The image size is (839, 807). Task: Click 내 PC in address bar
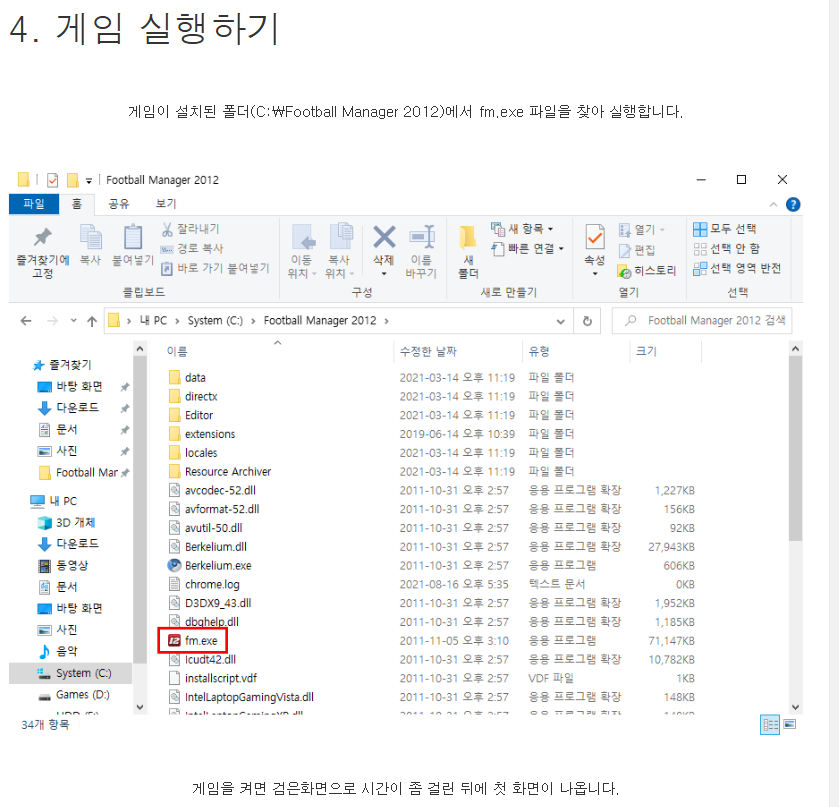(153, 321)
